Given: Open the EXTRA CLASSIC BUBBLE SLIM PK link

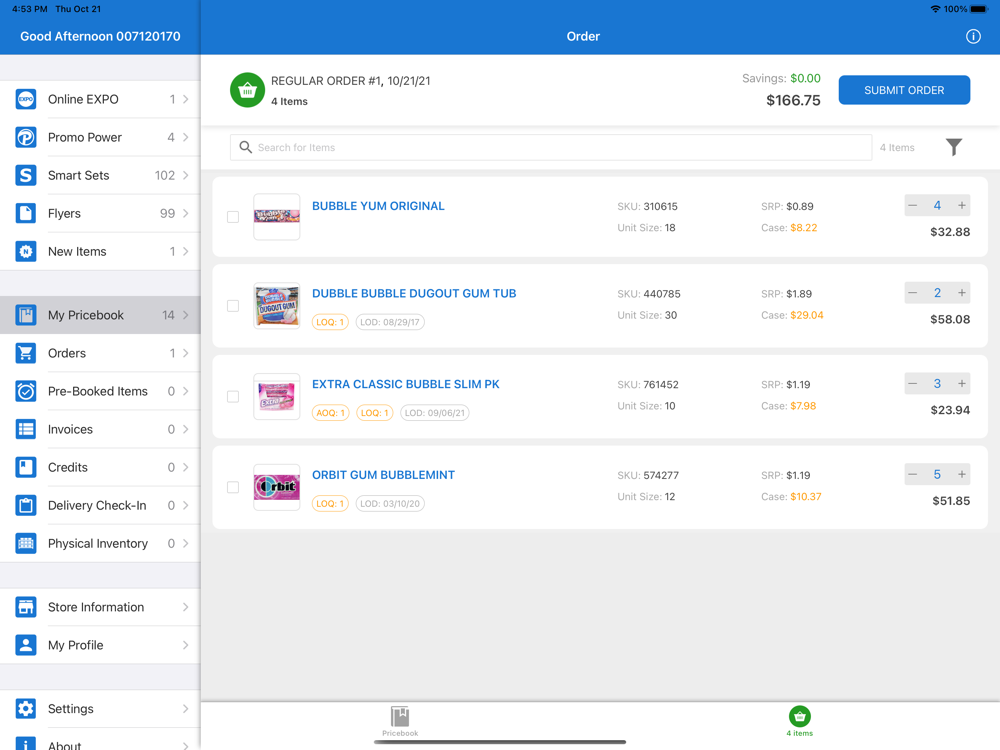Looking at the screenshot, I should tap(406, 385).
